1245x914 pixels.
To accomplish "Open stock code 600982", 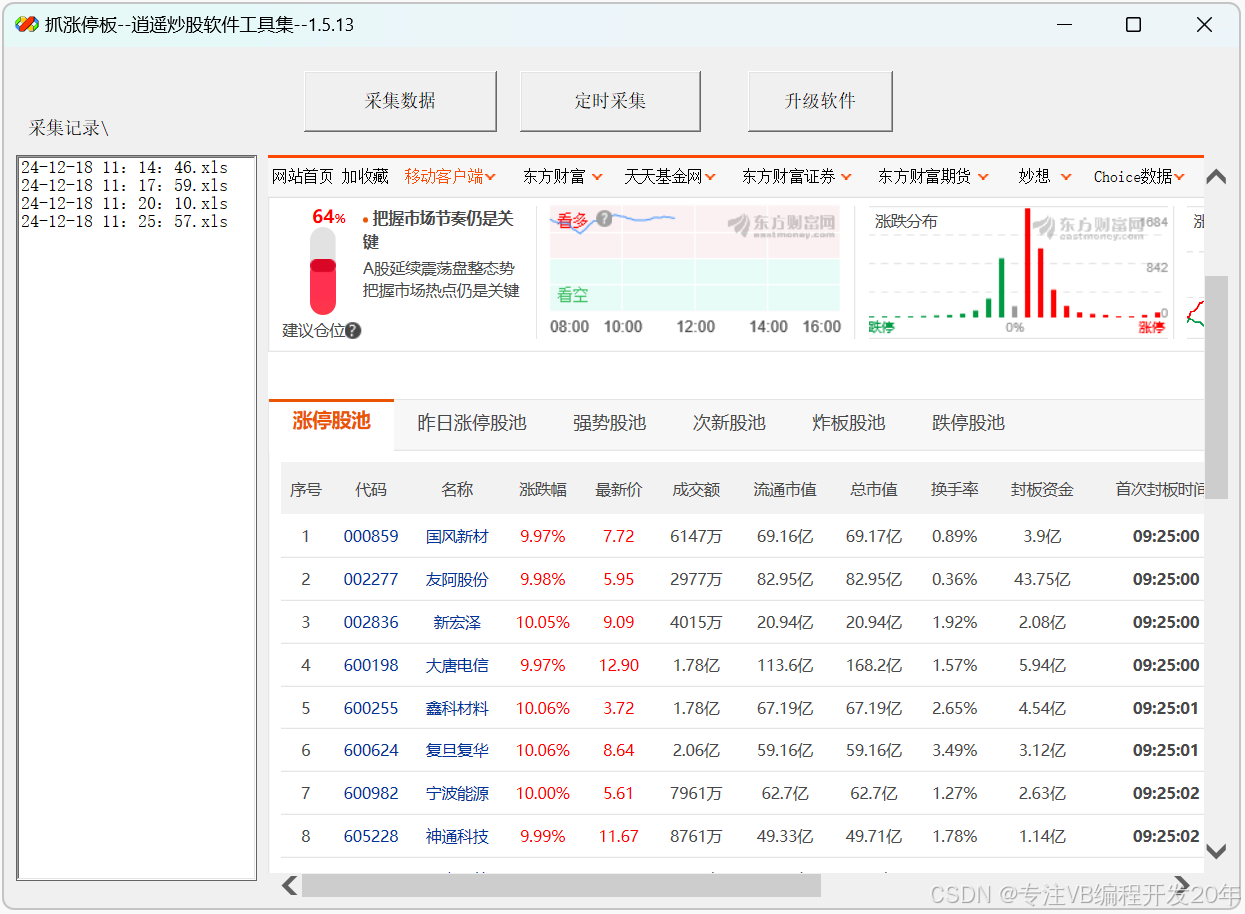I will 371,793.
